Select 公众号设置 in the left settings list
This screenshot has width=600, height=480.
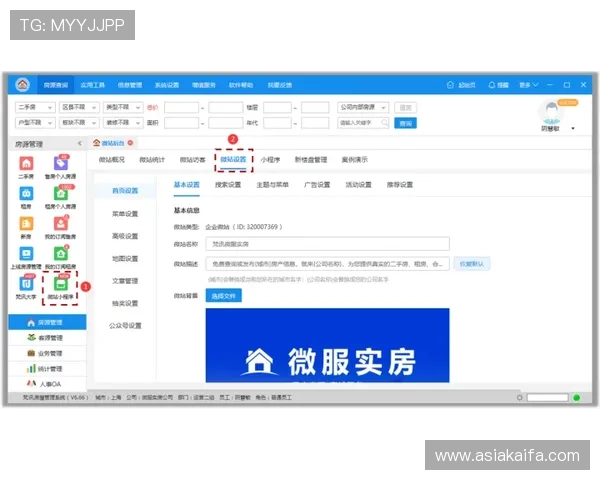pos(125,326)
